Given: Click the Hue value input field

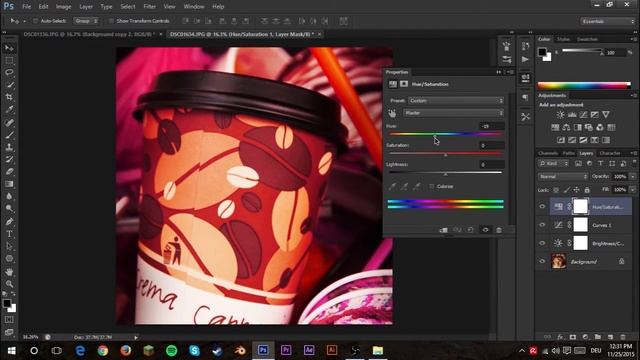Looking at the screenshot, I should [x=492, y=127].
